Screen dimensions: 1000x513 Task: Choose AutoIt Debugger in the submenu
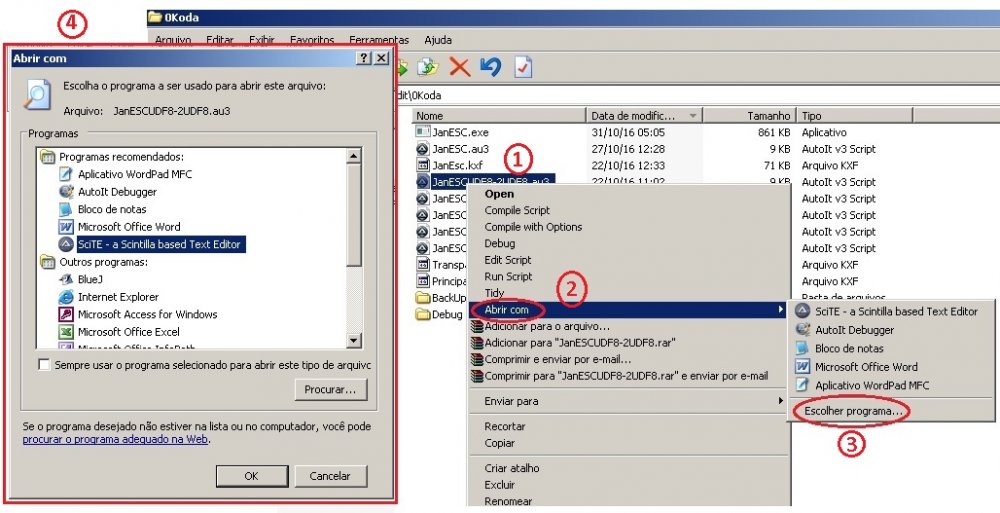pyautogui.click(x=855, y=330)
